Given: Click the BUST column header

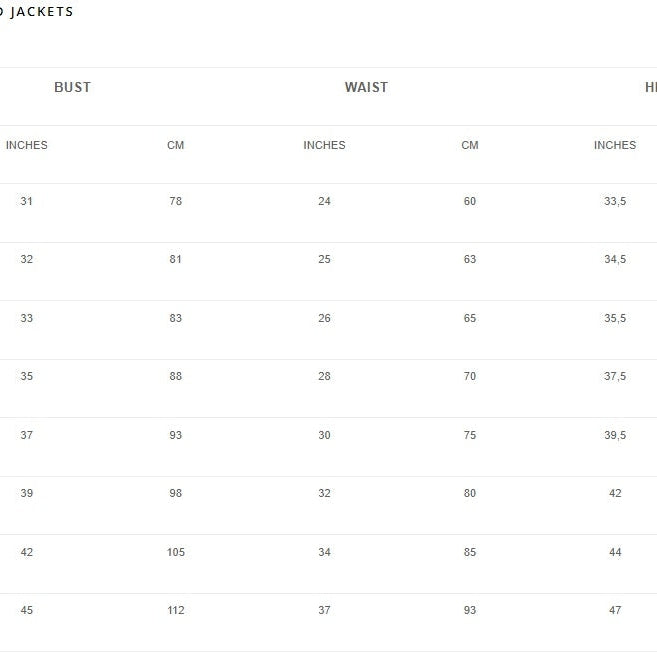Looking at the screenshot, I should (72, 87).
